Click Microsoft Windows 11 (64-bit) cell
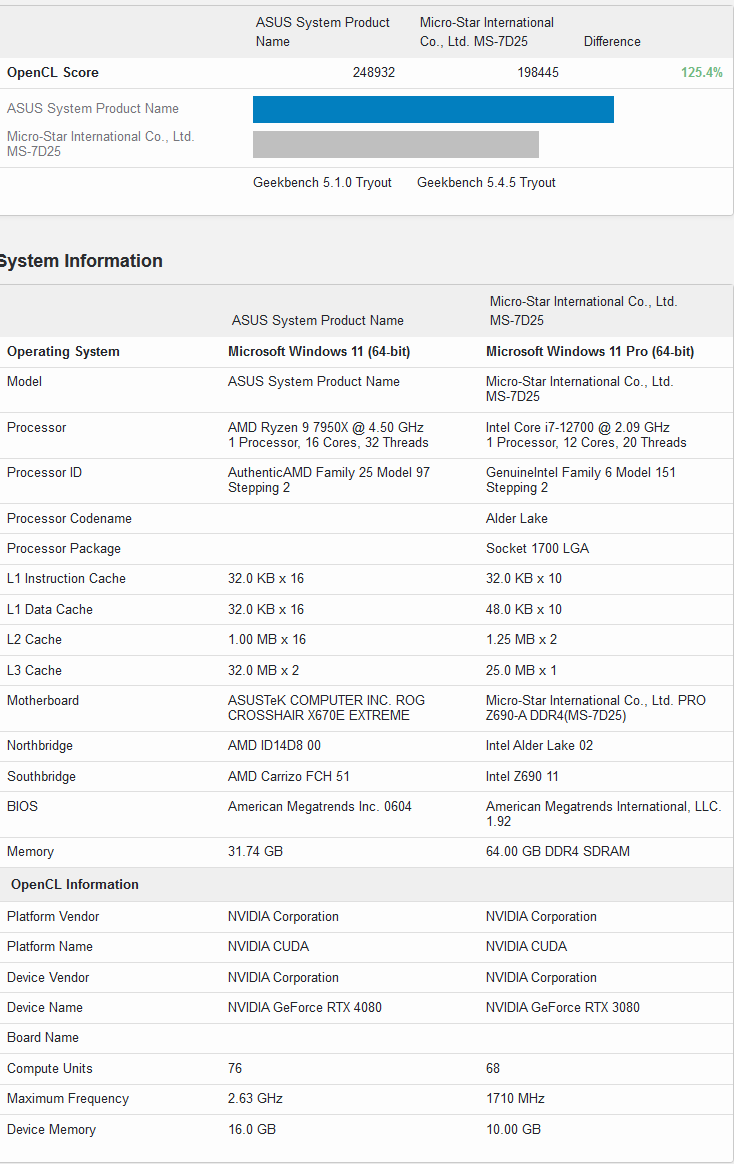The height and width of the screenshot is (1164, 734). click(x=319, y=352)
